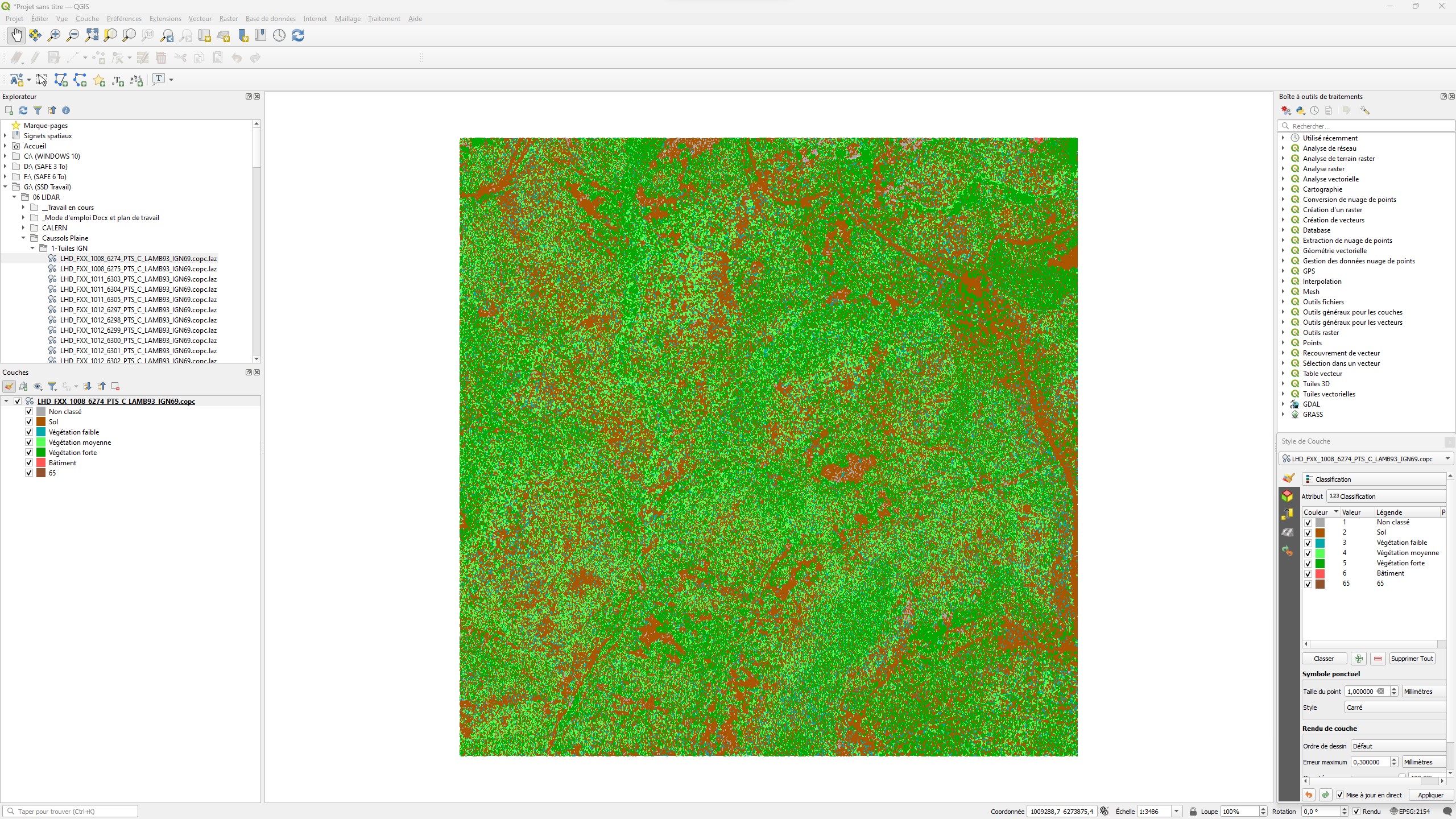The image size is (1456, 819).
Task: Click the New Map View icon
Action: pyautogui.click(x=204, y=35)
